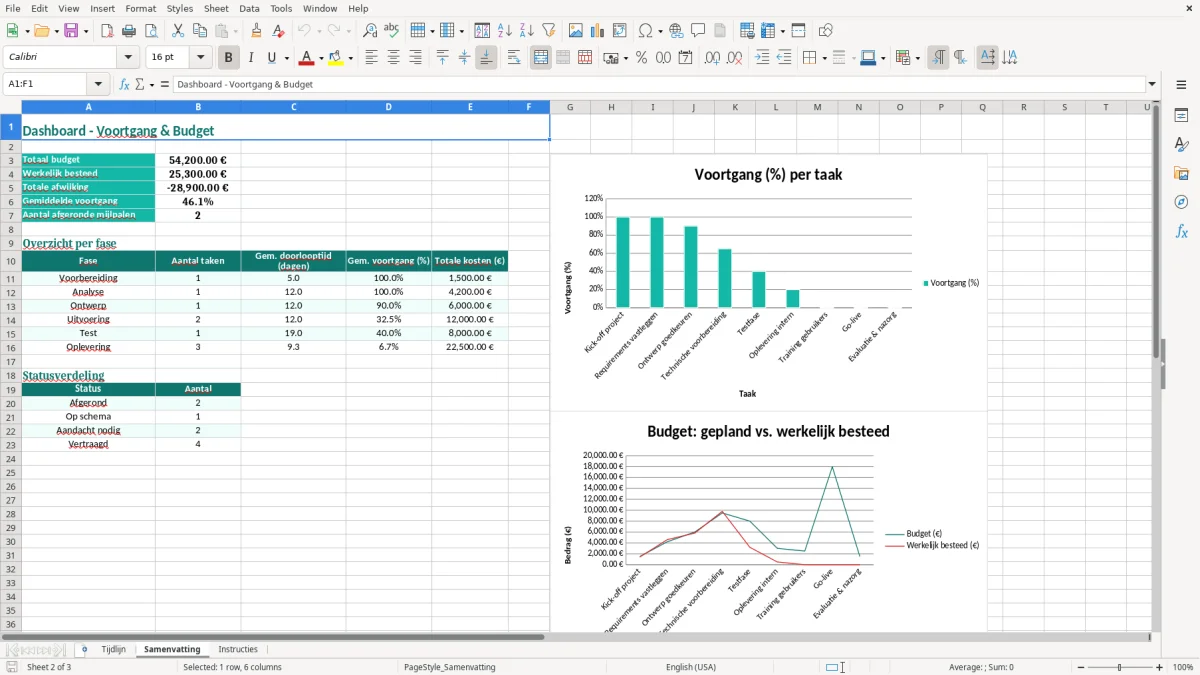Image resolution: width=1200 pixels, height=675 pixels.
Task: Open the sidebar Navigator deck
Action: pyautogui.click(x=1181, y=203)
